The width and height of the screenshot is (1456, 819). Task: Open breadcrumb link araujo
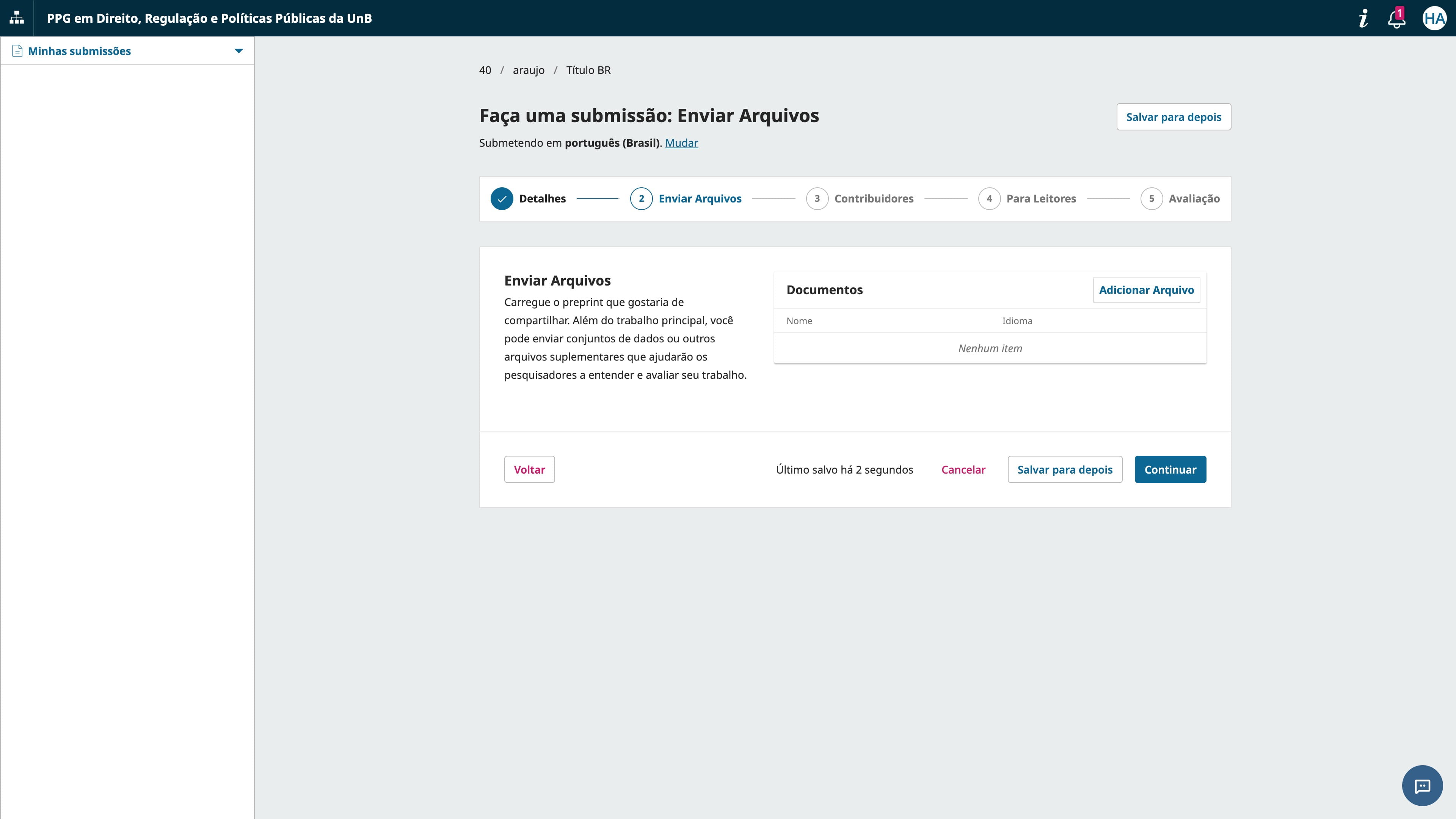[x=529, y=70]
